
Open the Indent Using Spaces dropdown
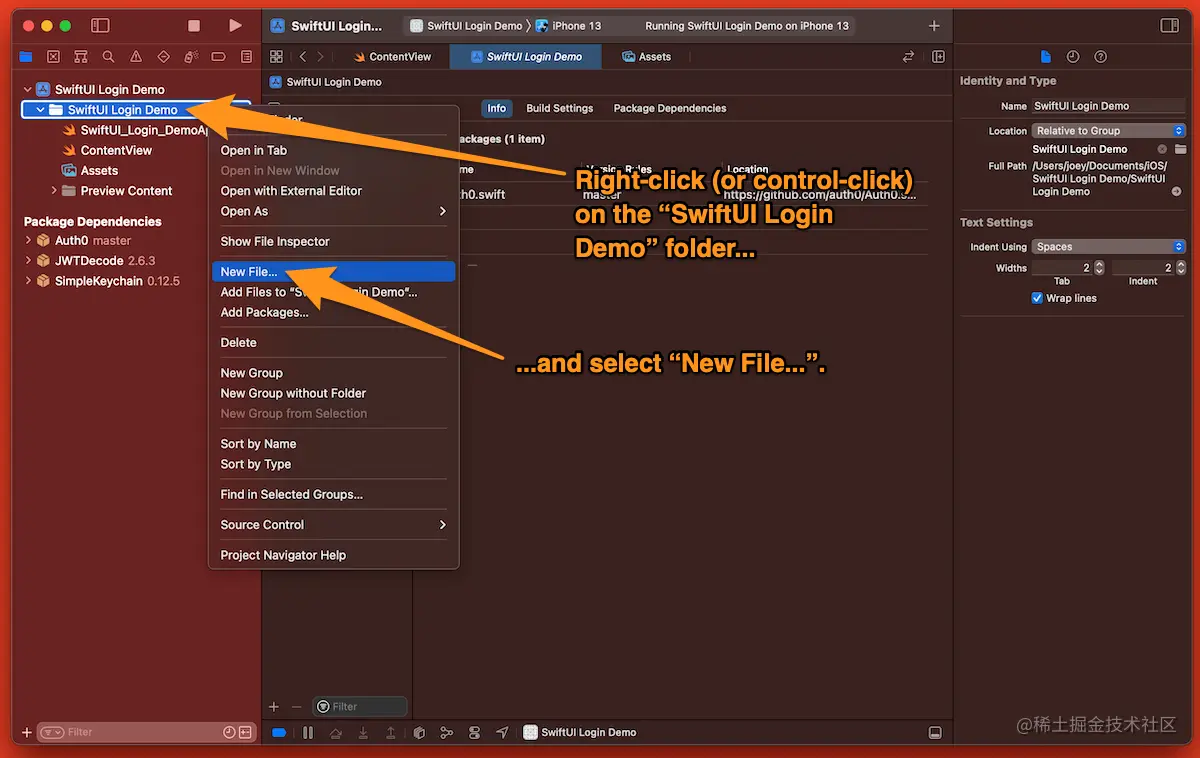(1108, 246)
